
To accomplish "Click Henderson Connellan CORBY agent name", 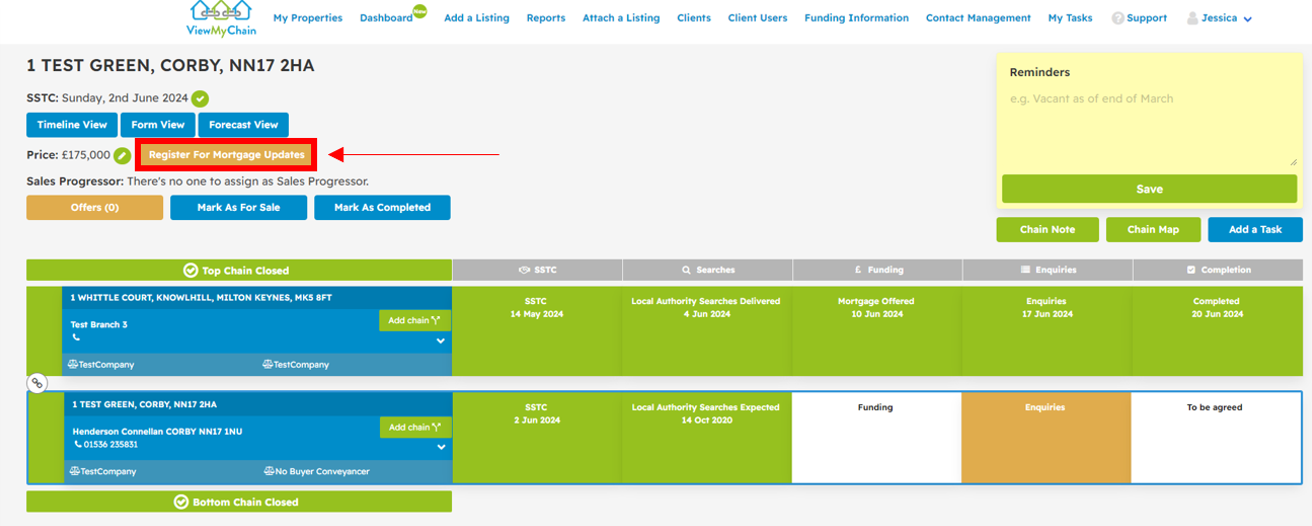I will 157,431.
